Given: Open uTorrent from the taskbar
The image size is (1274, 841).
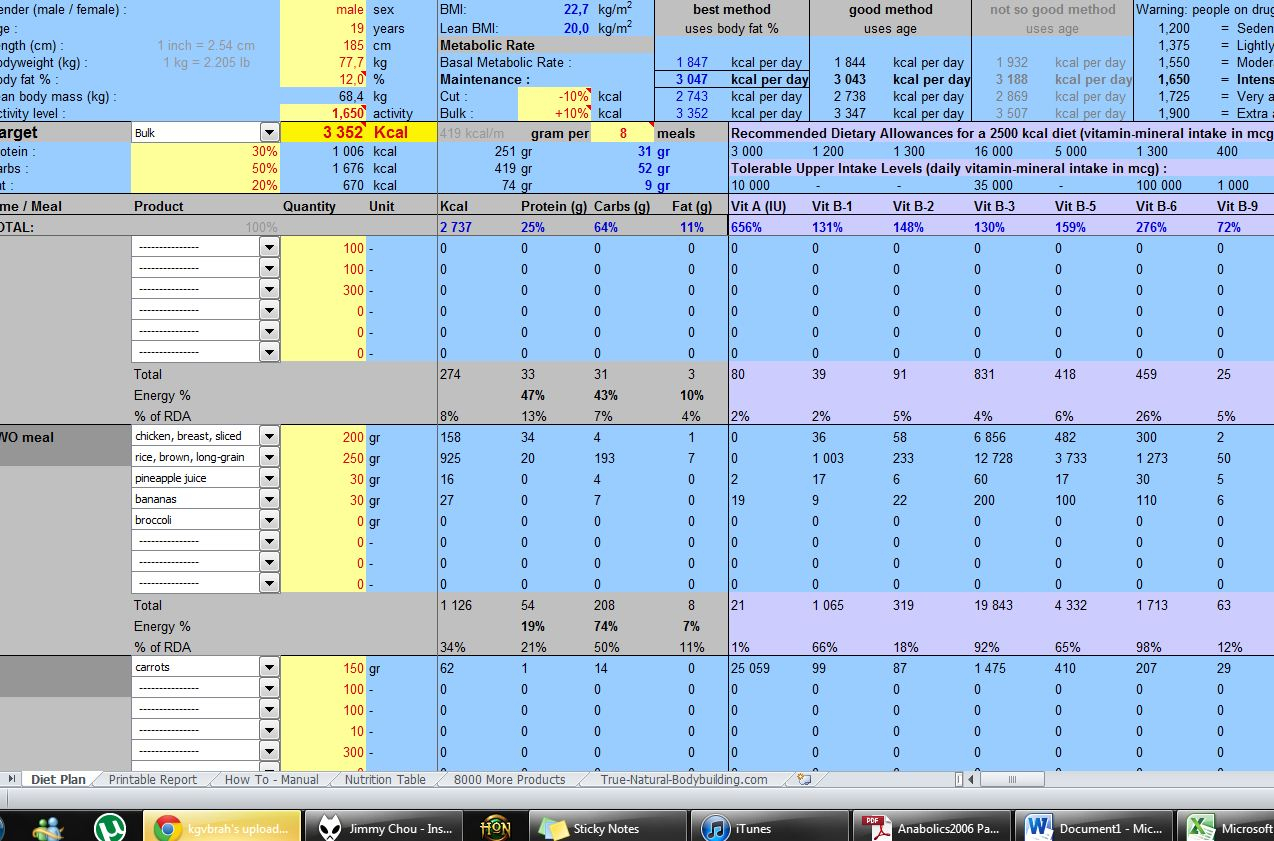Looking at the screenshot, I should point(110,828).
